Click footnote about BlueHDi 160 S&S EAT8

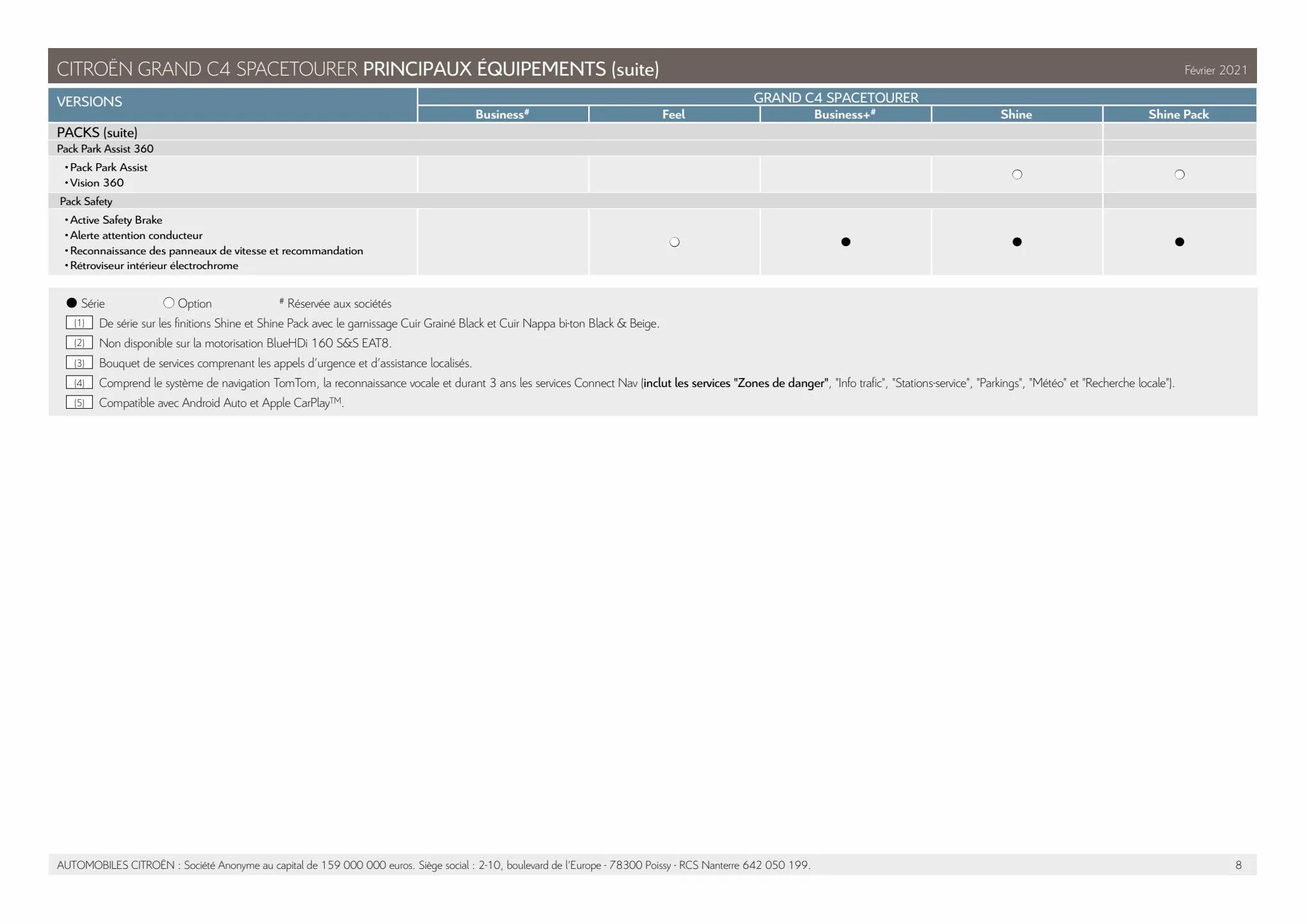245,343
